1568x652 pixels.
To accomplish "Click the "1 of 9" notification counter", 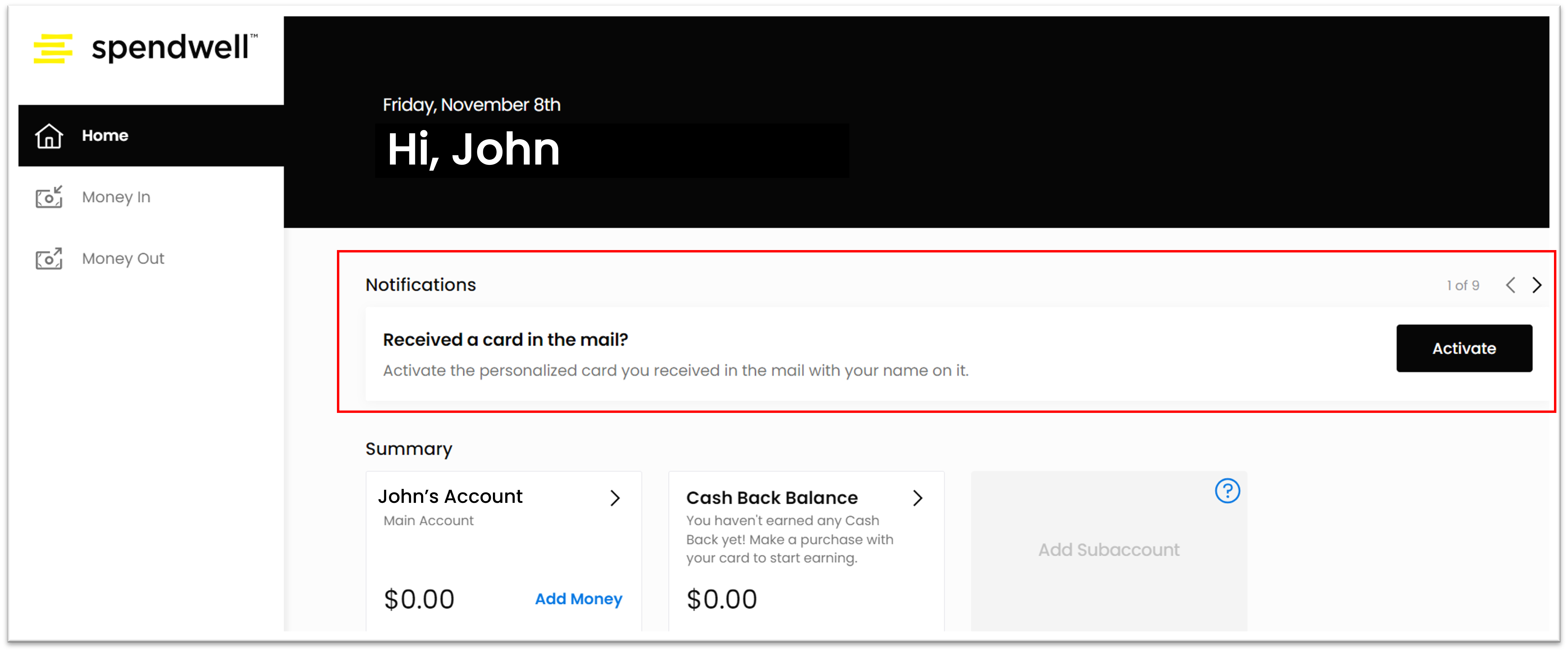I will (1463, 286).
